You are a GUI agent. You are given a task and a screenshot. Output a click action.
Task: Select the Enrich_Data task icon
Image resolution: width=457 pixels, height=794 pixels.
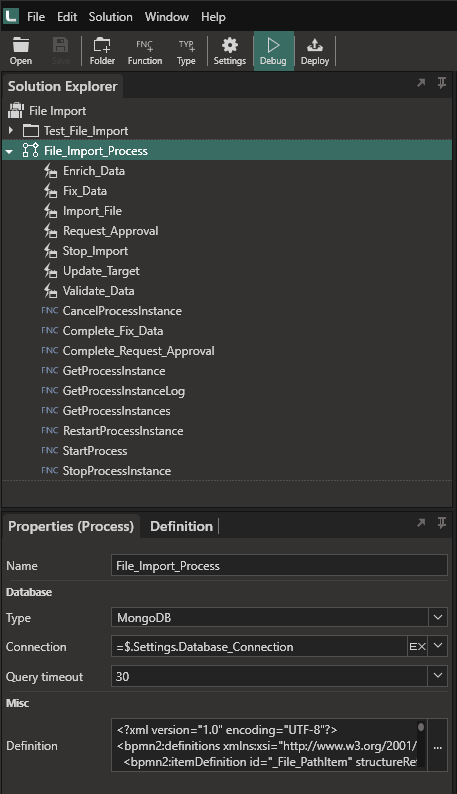(50, 171)
